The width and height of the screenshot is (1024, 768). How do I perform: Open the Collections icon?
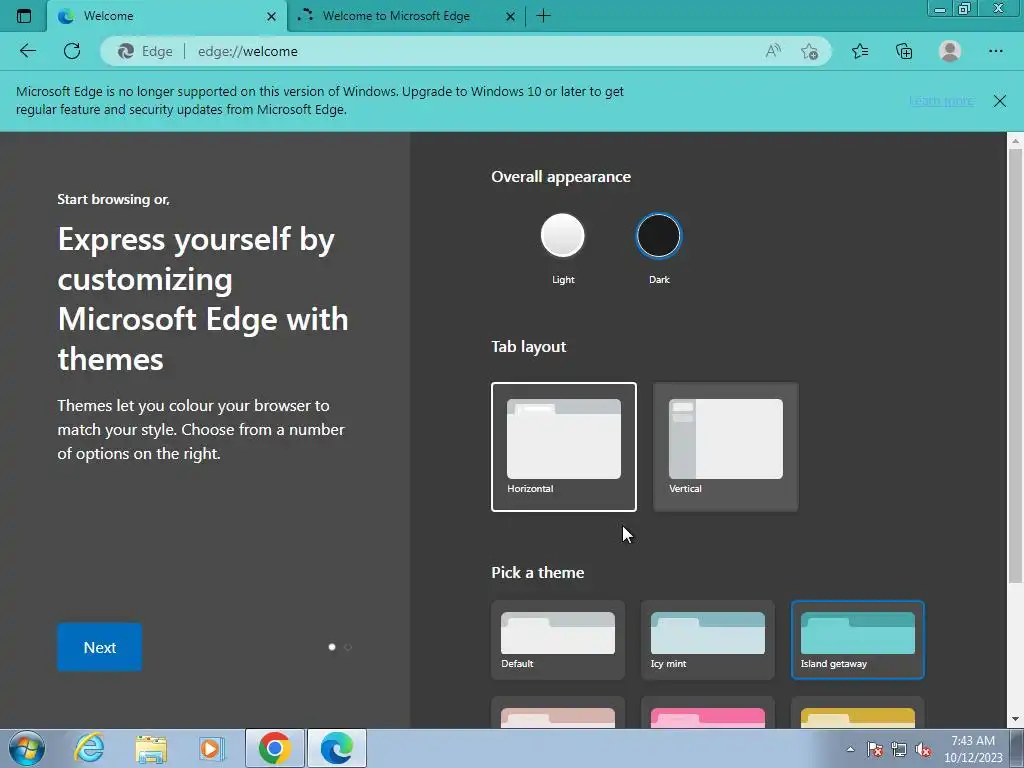904,51
